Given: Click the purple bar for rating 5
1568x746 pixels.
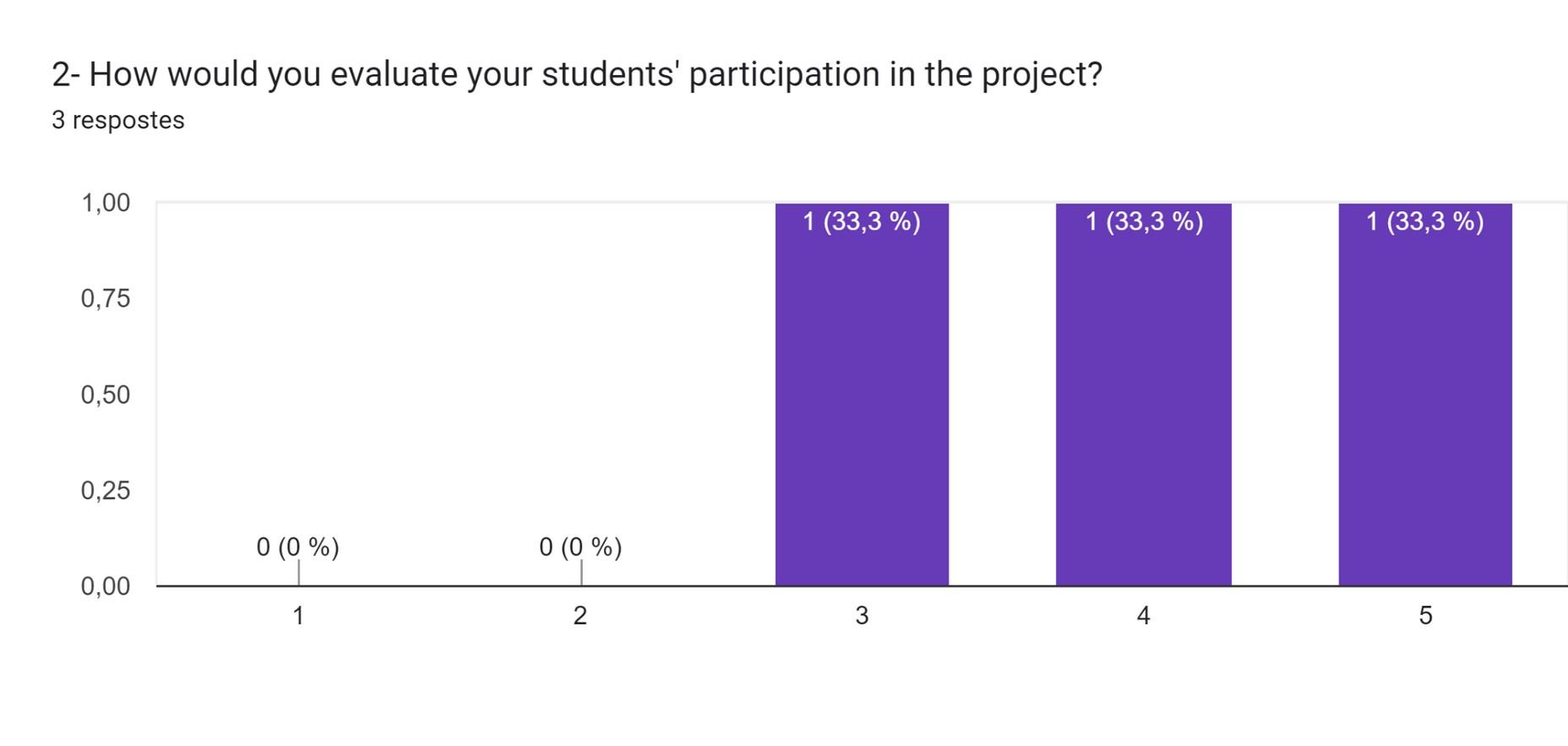Looking at the screenshot, I should [1425, 406].
